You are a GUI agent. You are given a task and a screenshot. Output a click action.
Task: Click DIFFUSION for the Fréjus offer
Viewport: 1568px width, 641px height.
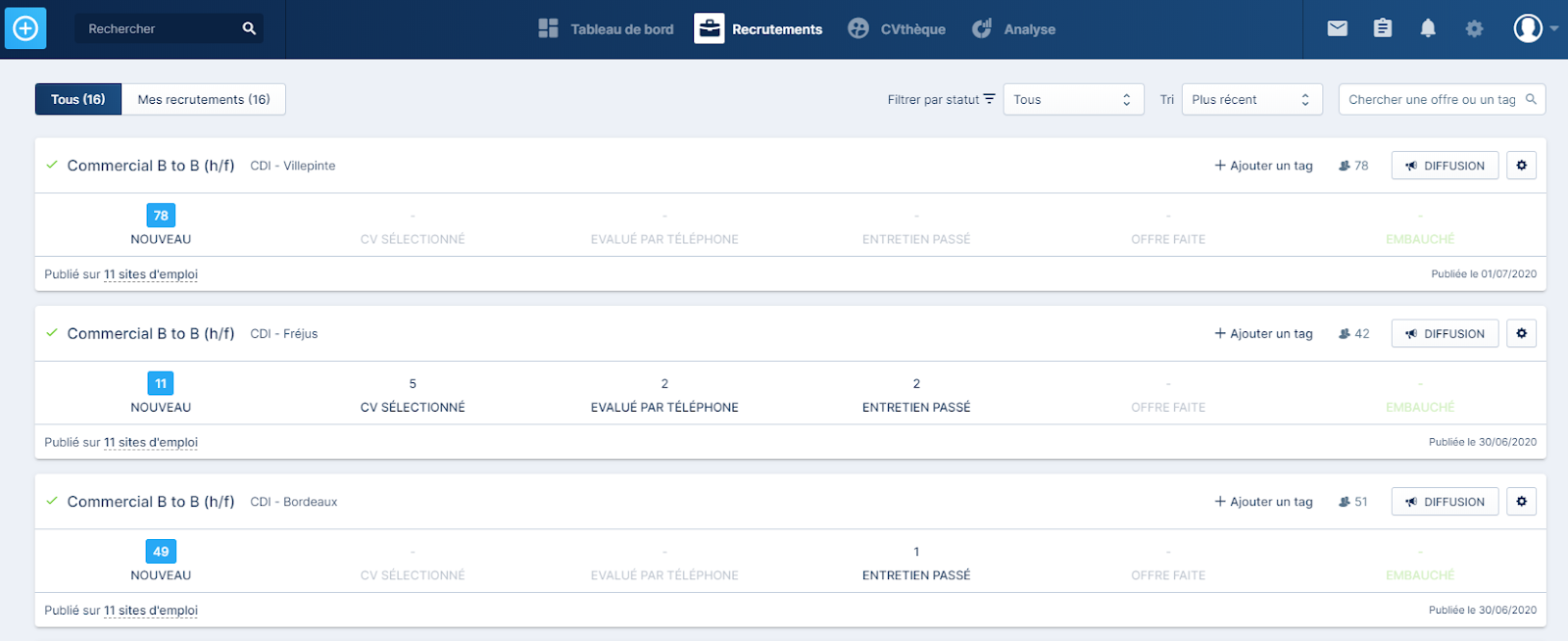(x=1445, y=333)
